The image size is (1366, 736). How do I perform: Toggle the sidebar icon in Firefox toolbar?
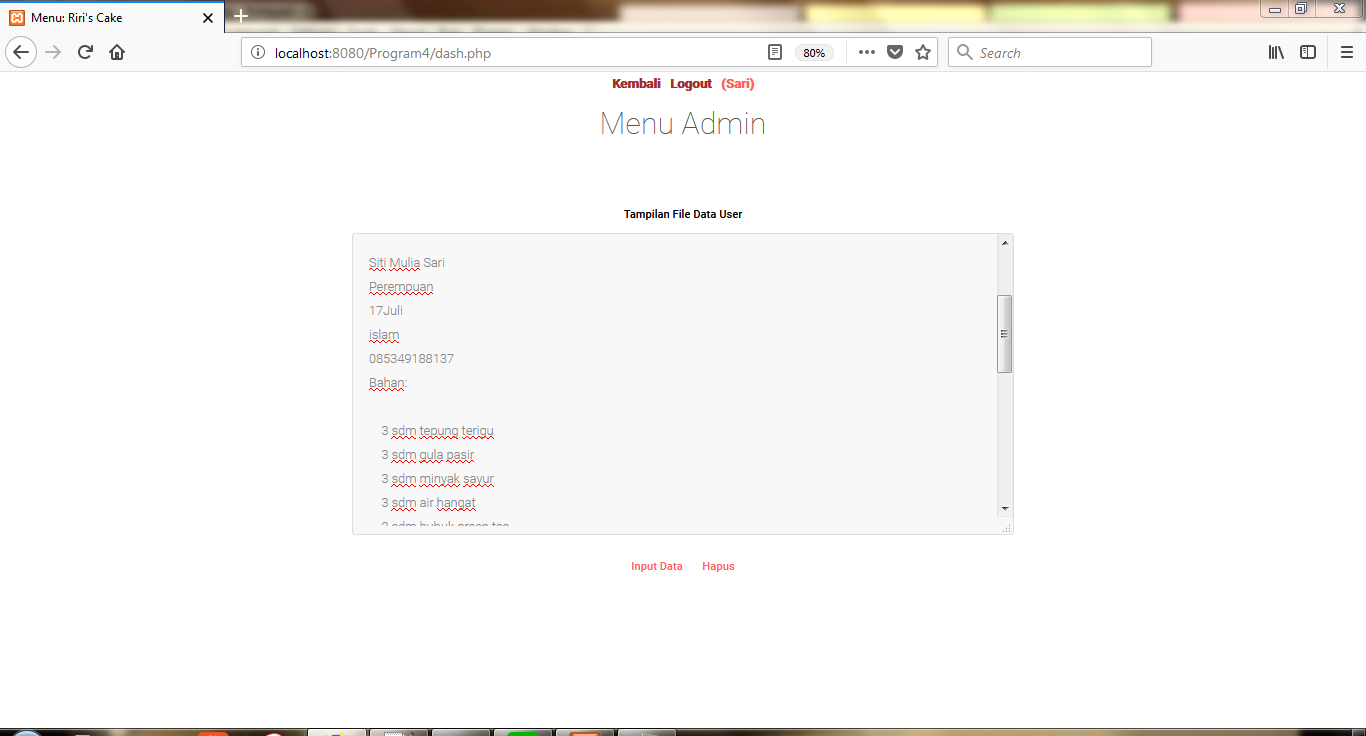pyautogui.click(x=1308, y=52)
